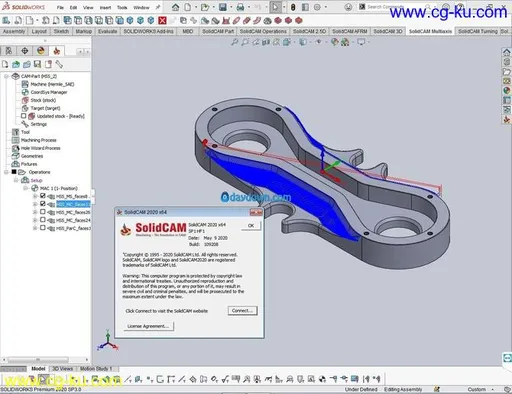Click the red X icon in the second toolbar row
Viewport: 512px width, 394px height.
162,21
